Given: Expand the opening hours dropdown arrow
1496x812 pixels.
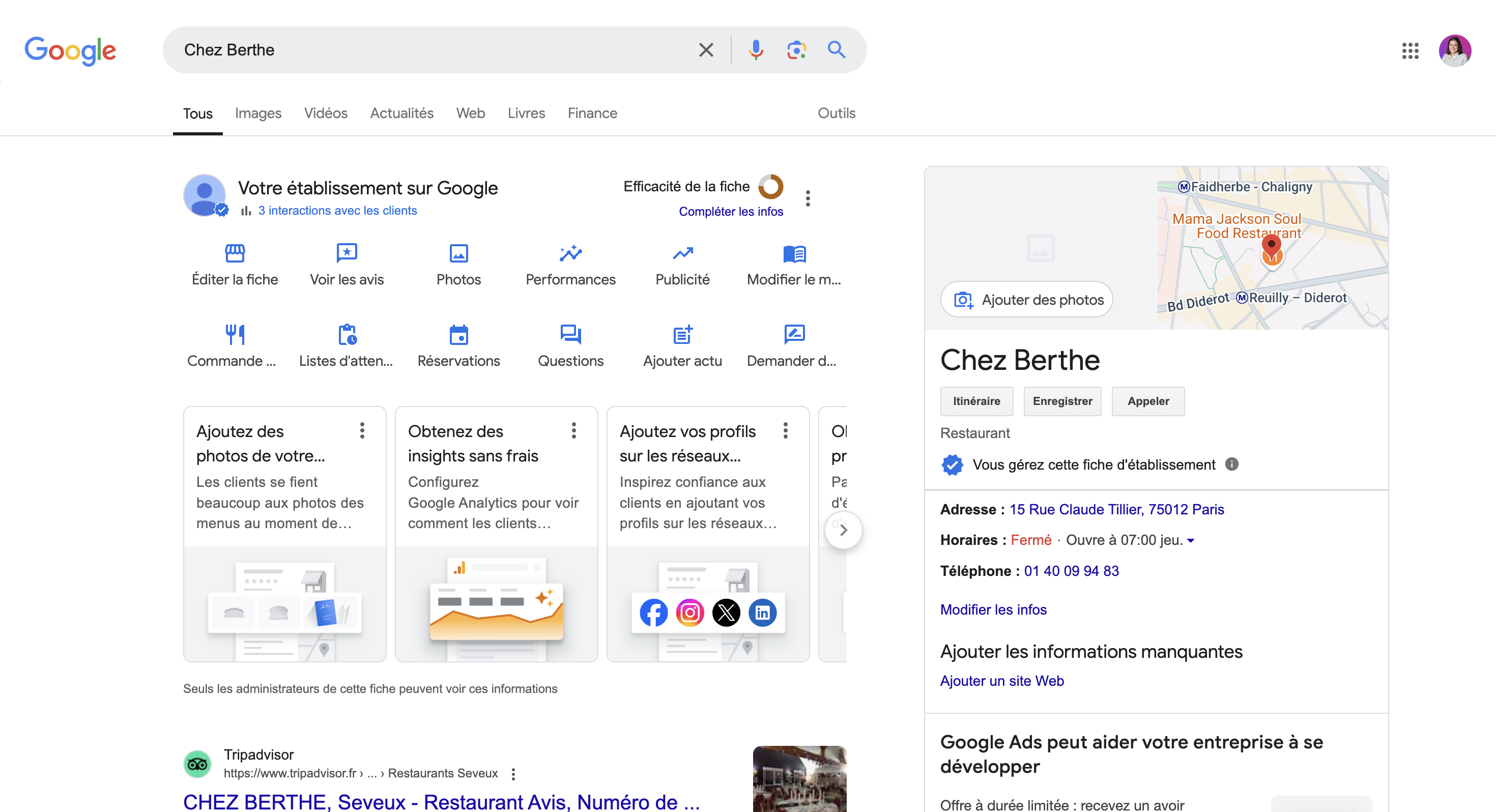Looking at the screenshot, I should click(x=1191, y=541).
